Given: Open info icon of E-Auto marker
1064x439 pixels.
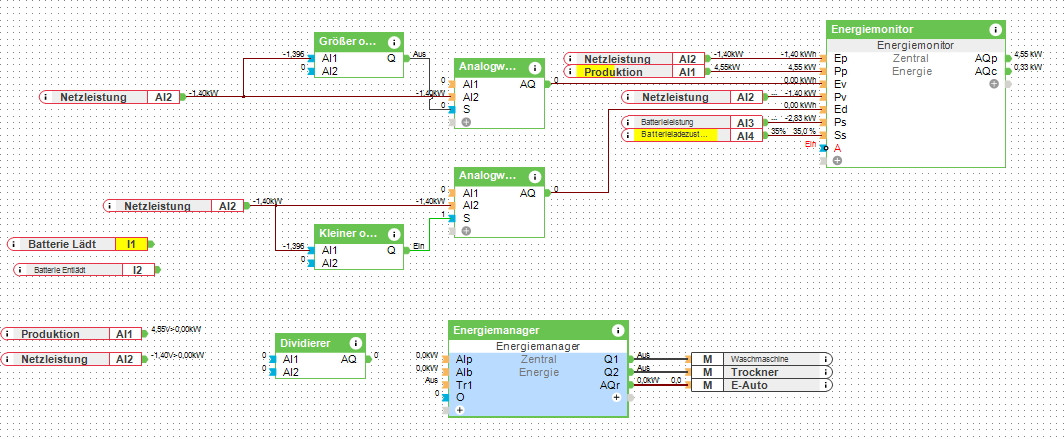Looking at the screenshot, I should click(x=826, y=384).
